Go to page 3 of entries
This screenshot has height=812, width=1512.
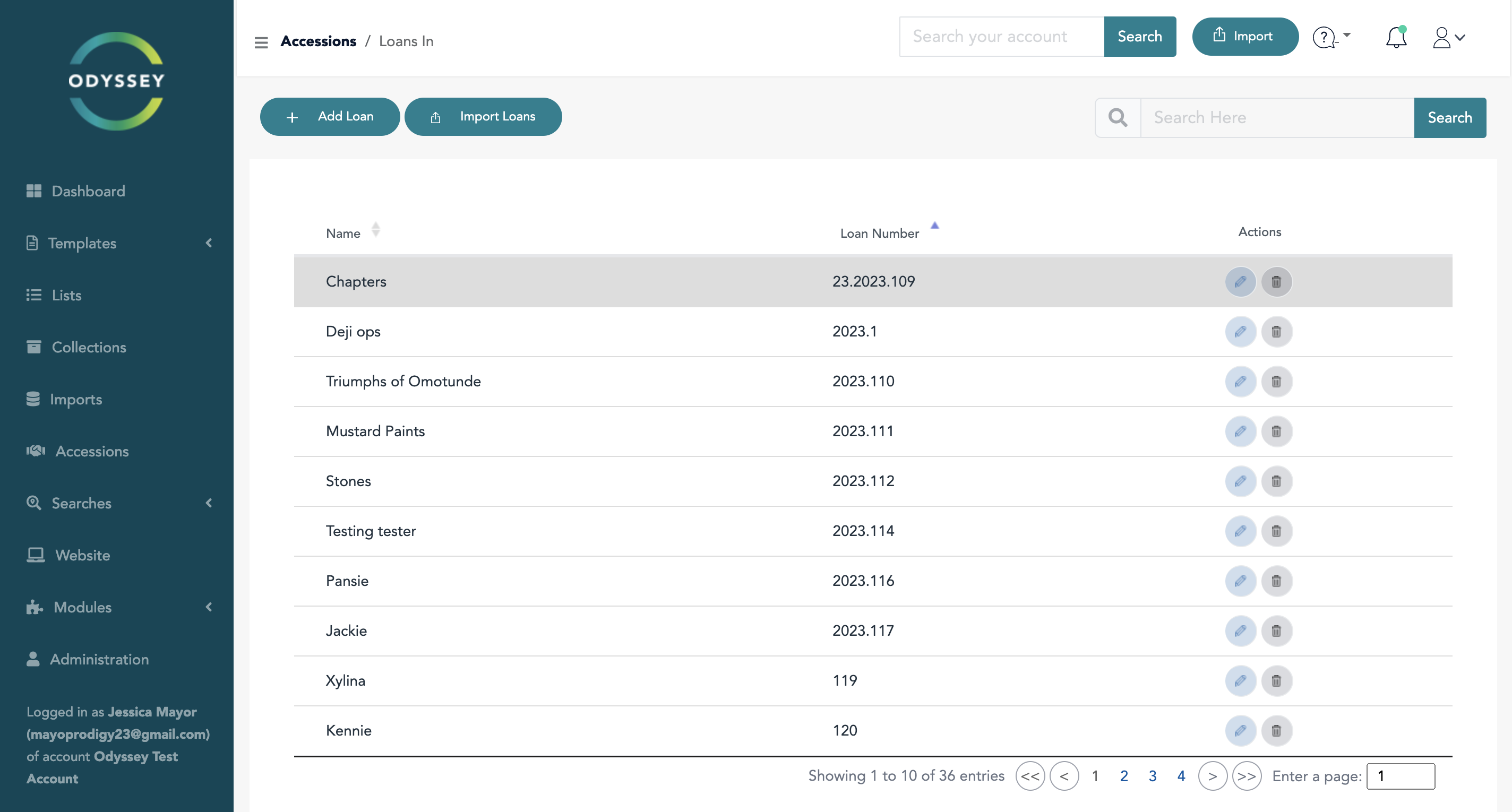tap(1152, 775)
